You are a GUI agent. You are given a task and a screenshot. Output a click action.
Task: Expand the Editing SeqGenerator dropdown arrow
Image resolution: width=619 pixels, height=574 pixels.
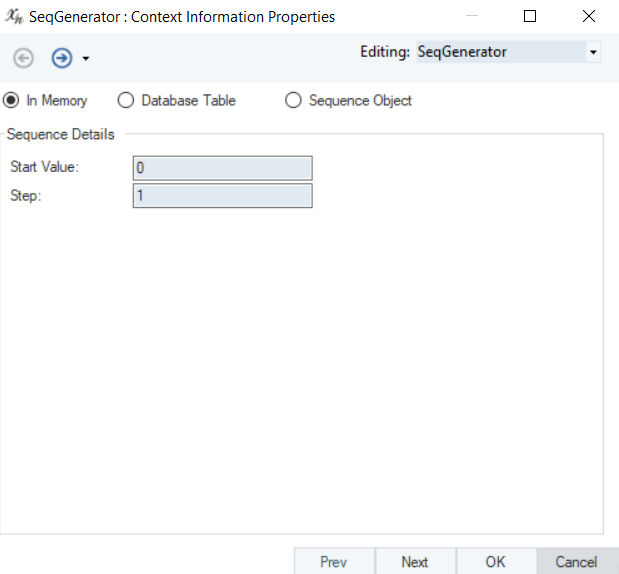(593, 52)
